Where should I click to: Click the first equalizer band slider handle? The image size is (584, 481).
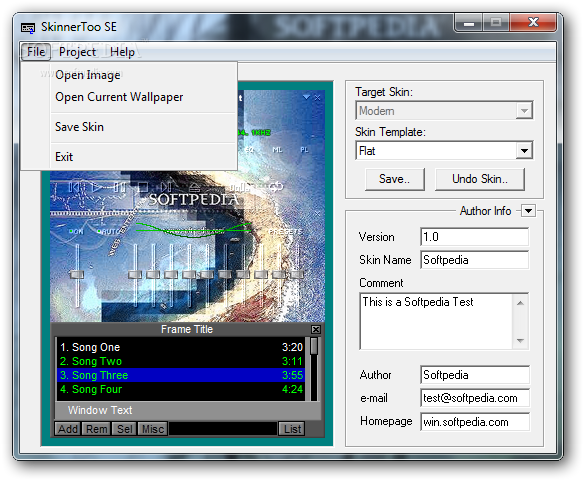point(135,275)
